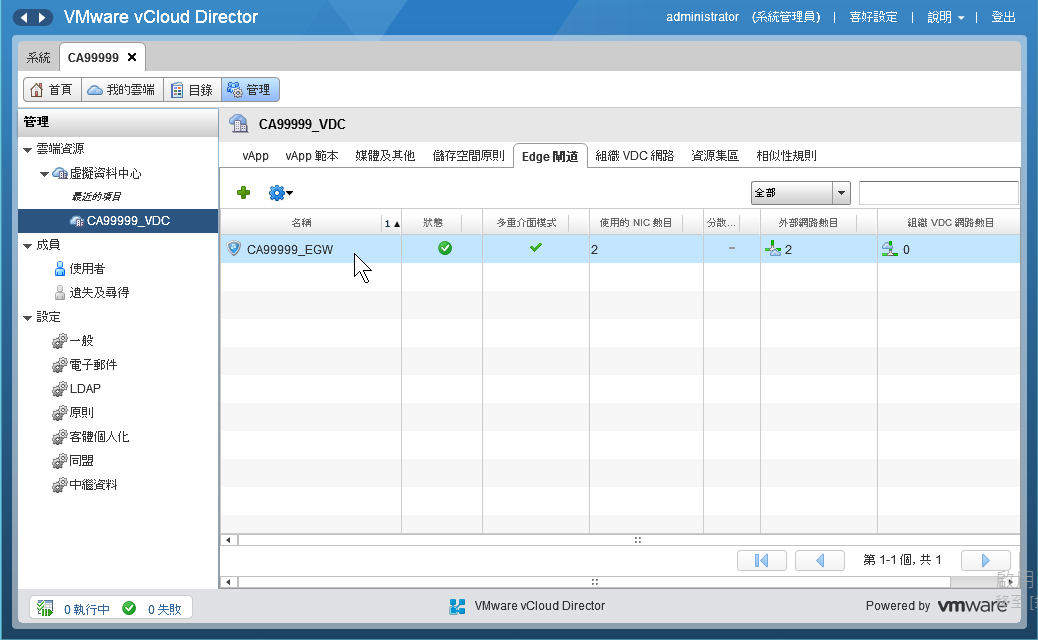This screenshot has width=1038, height=640.
Task: Select CA99999_VDC in the sidebar tree
Action: point(118,221)
